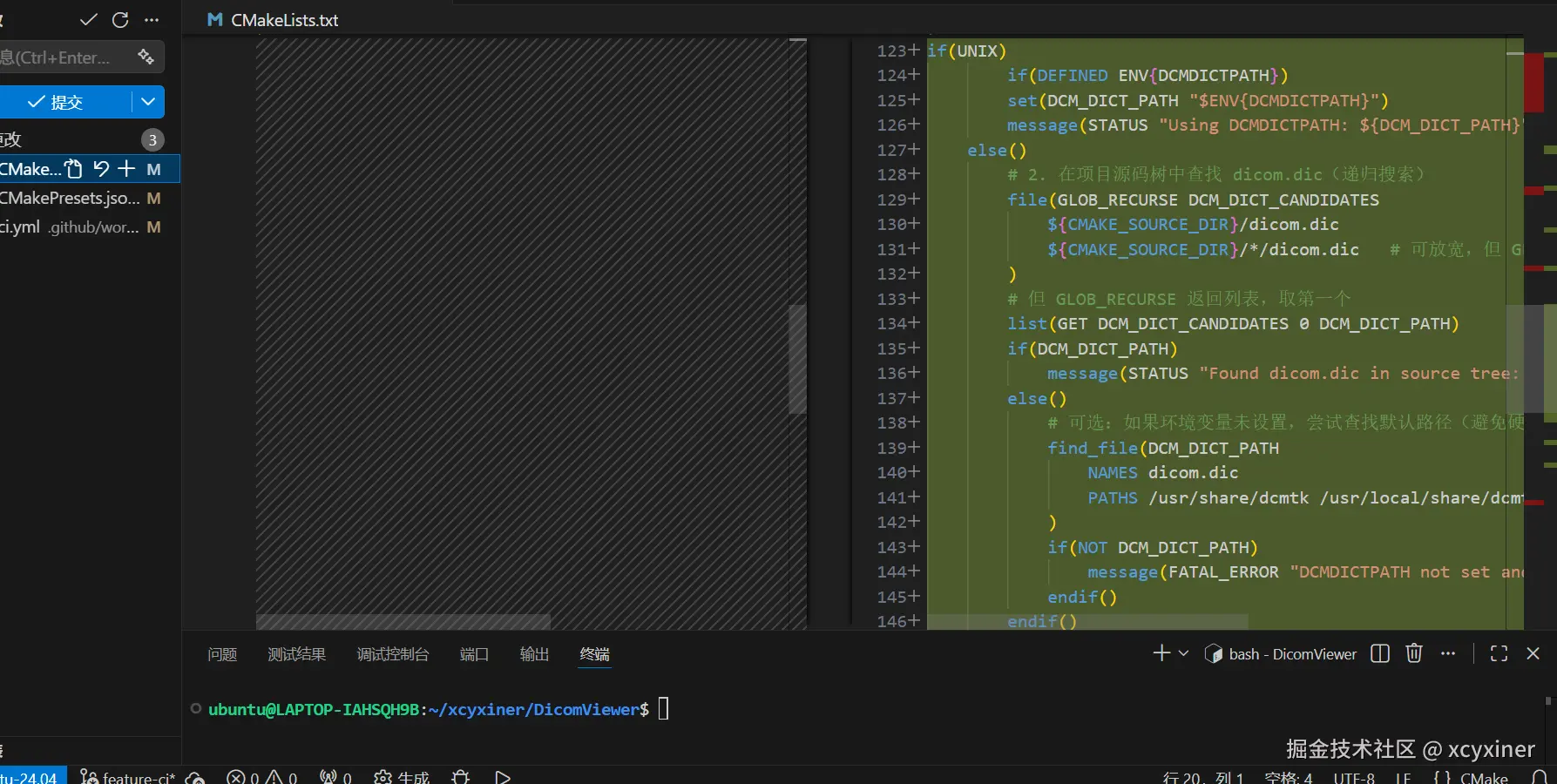The image size is (1557, 784).
Task: Create a new terminal with plus icon
Action: (1161, 653)
